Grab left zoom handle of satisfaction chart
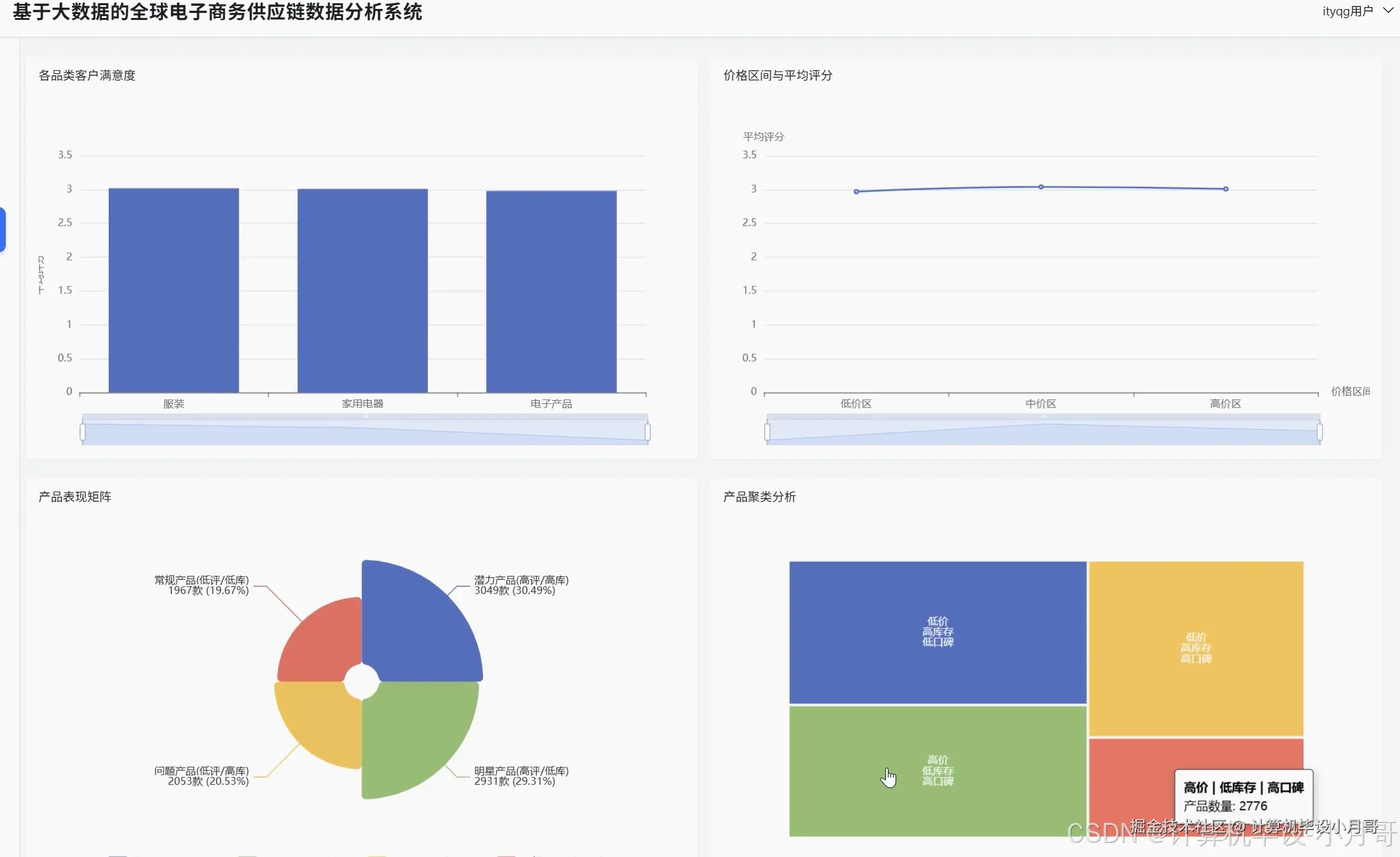Screen dimensions: 1400x857 tap(82, 431)
